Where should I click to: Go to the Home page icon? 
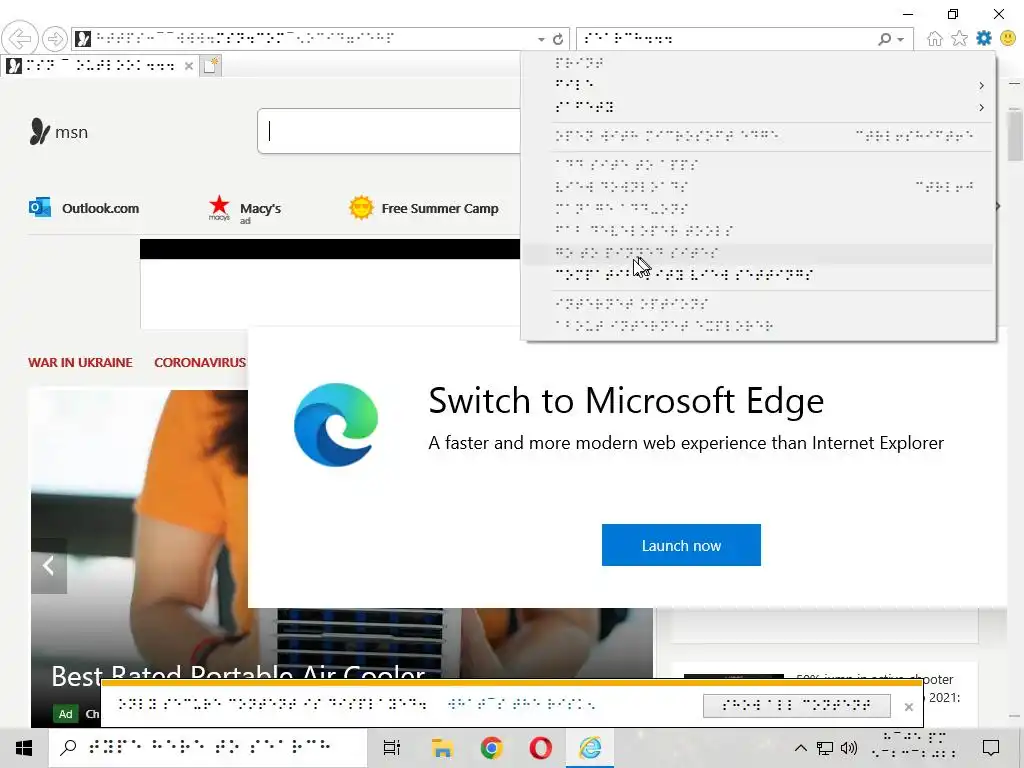[935, 39]
